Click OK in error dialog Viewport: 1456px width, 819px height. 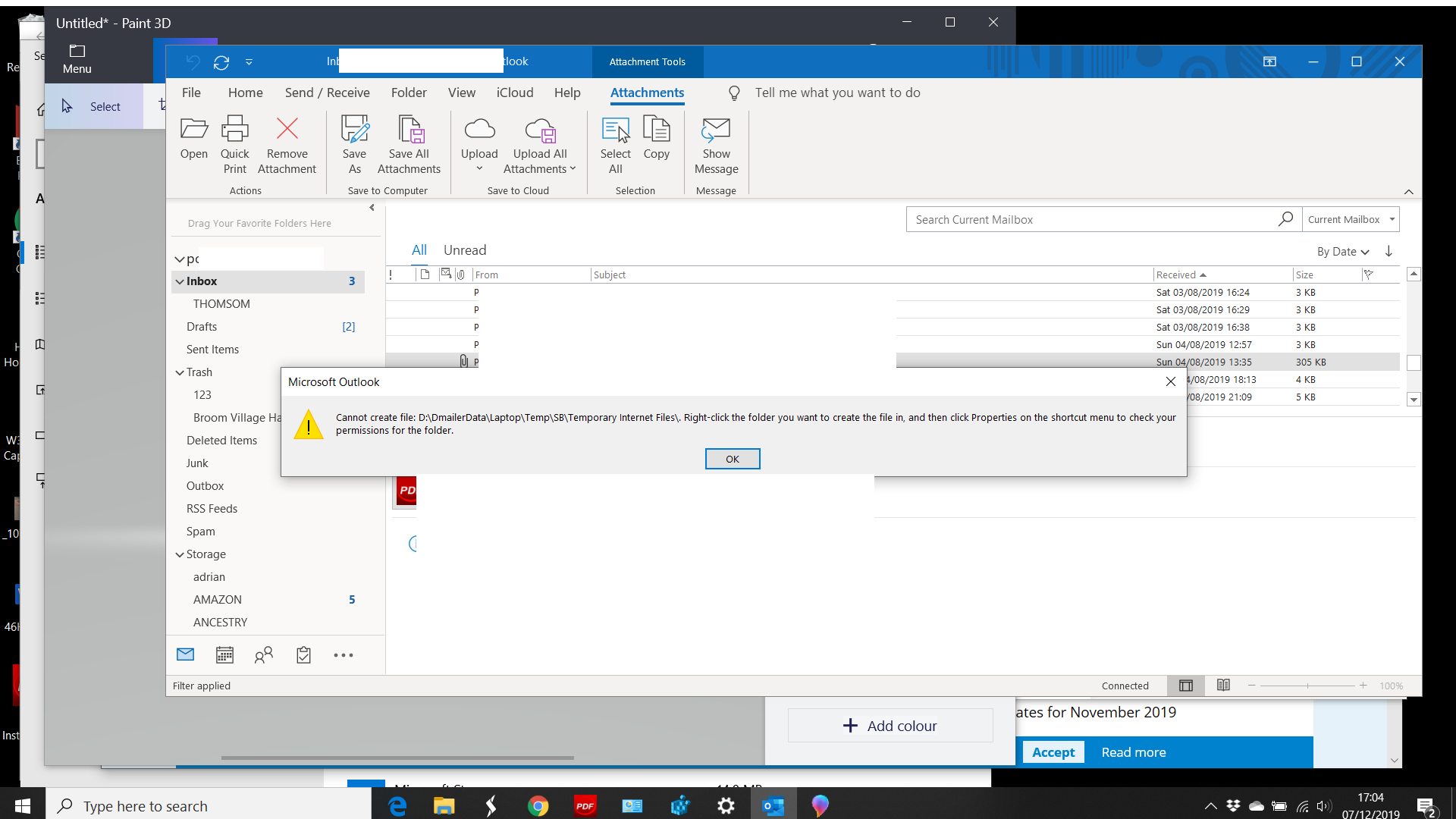pyautogui.click(x=732, y=459)
